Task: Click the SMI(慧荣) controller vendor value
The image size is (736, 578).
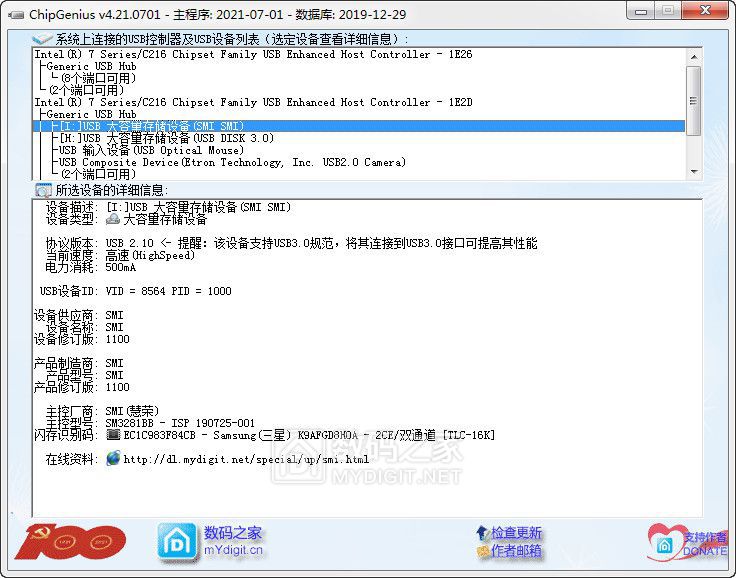Action: (132, 411)
